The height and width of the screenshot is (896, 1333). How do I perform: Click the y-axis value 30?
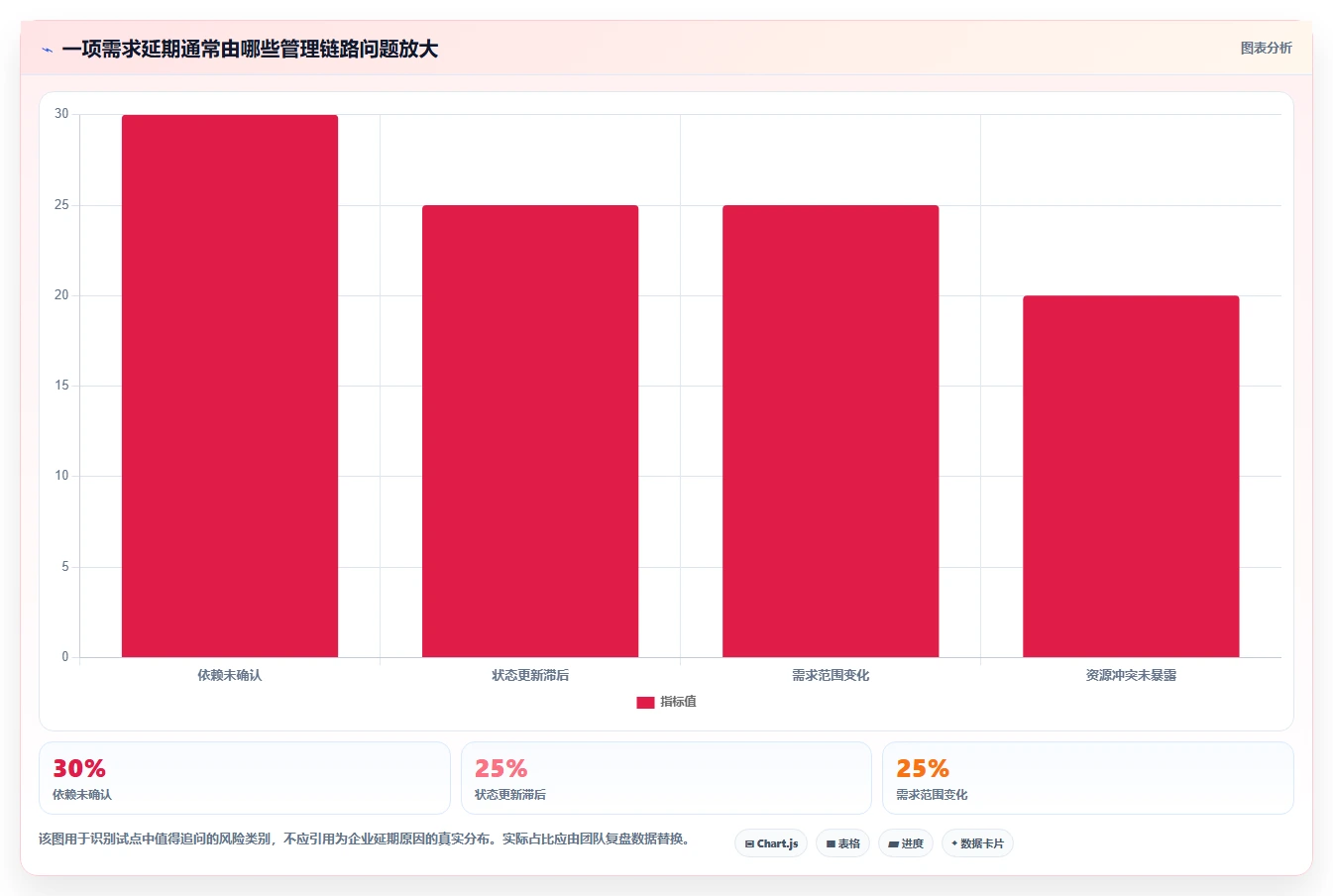tap(62, 114)
